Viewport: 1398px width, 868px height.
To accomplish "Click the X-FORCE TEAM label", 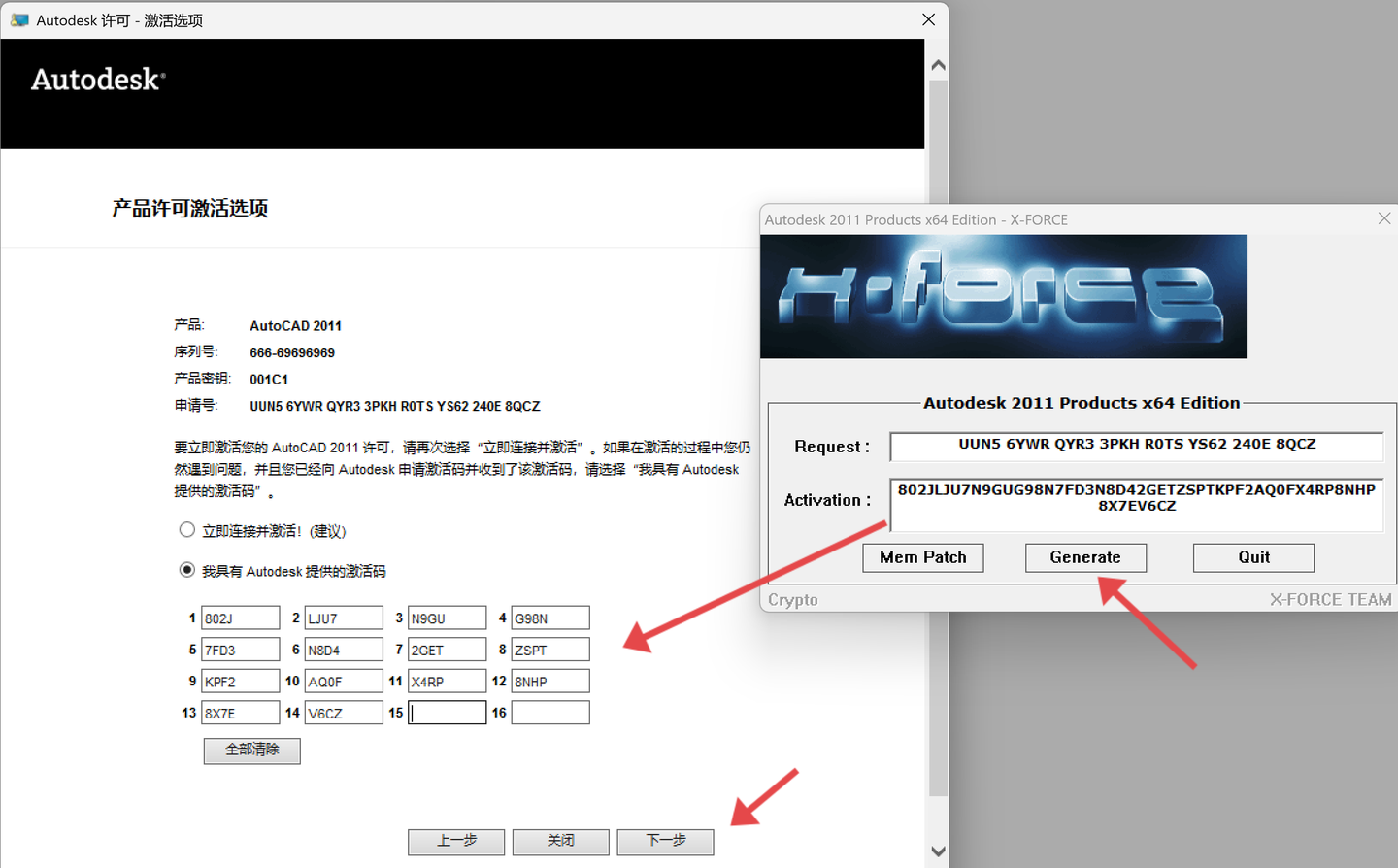I will [1330, 600].
